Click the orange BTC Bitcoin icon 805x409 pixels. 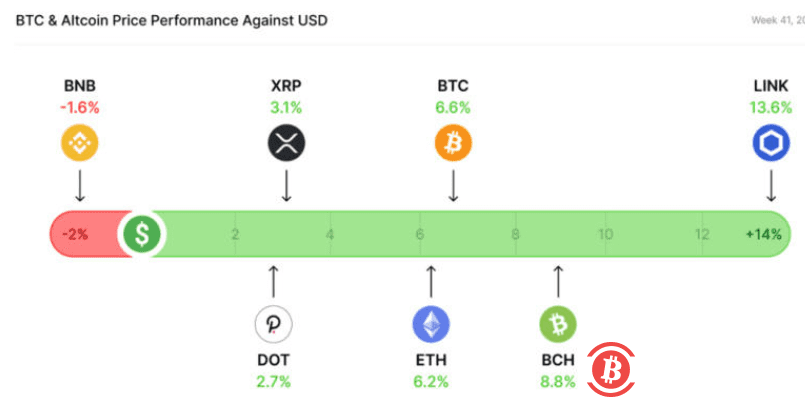tap(453, 144)
